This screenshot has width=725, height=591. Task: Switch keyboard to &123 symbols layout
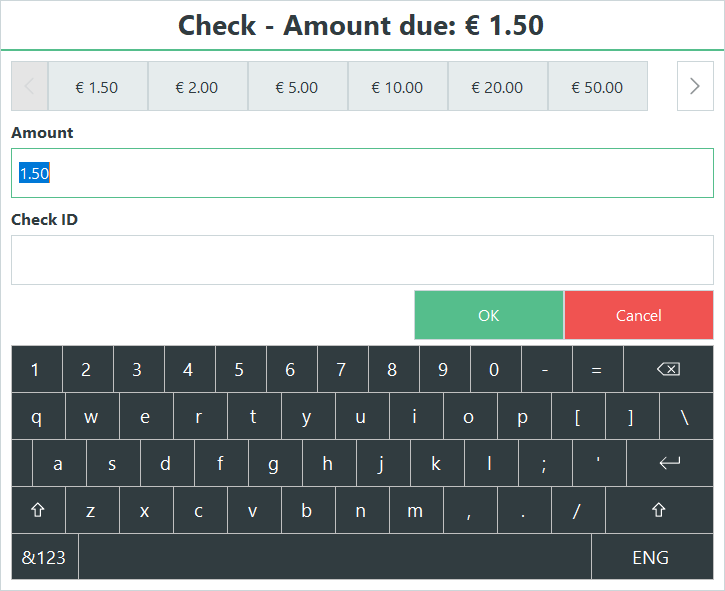tap(44, 557)
